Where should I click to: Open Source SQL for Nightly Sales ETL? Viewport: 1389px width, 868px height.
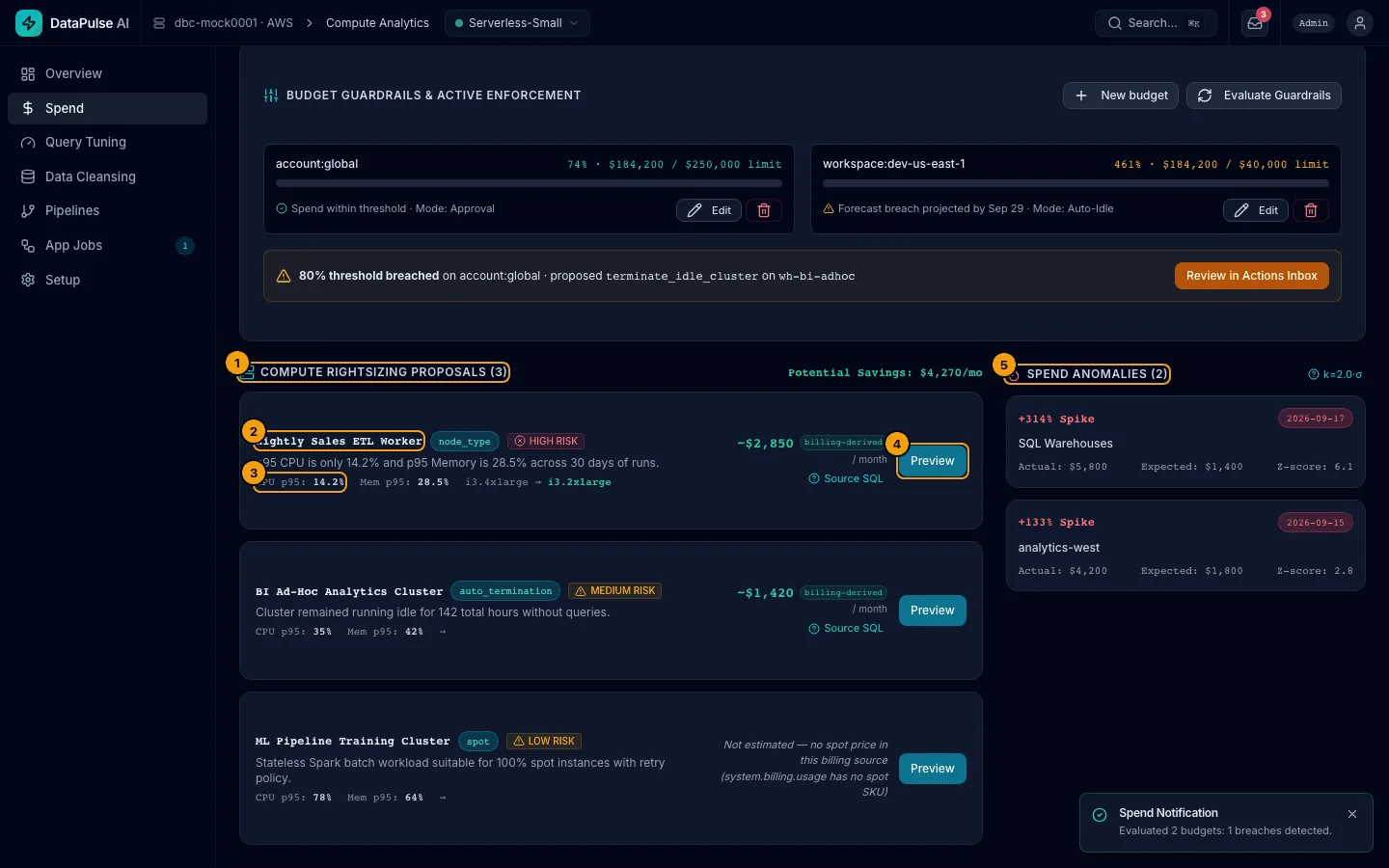846,479
